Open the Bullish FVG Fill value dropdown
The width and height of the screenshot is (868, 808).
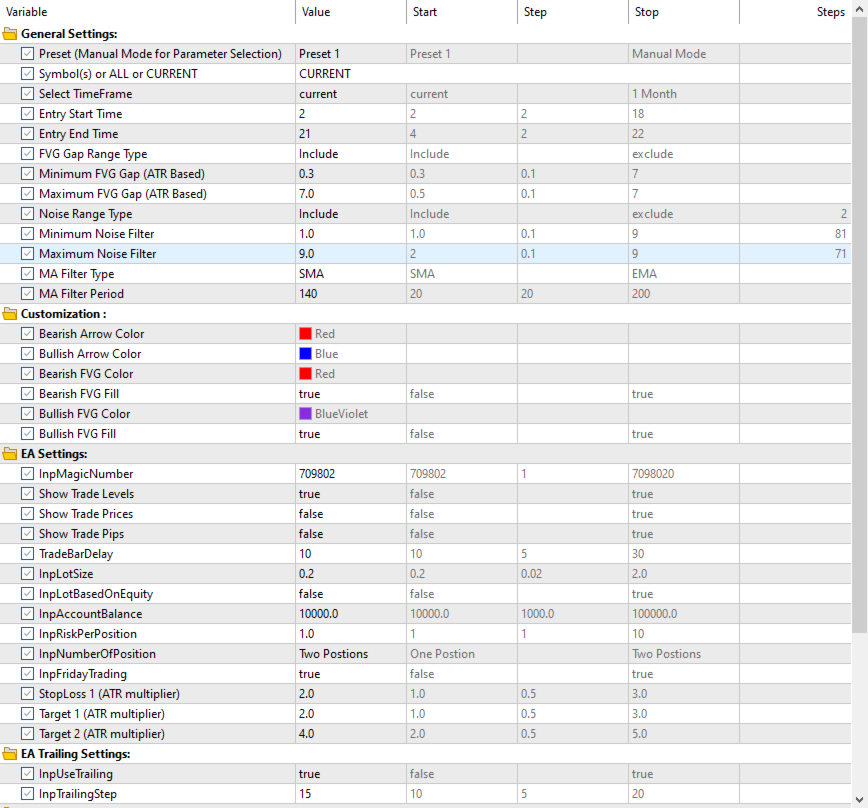pos(351,433)
